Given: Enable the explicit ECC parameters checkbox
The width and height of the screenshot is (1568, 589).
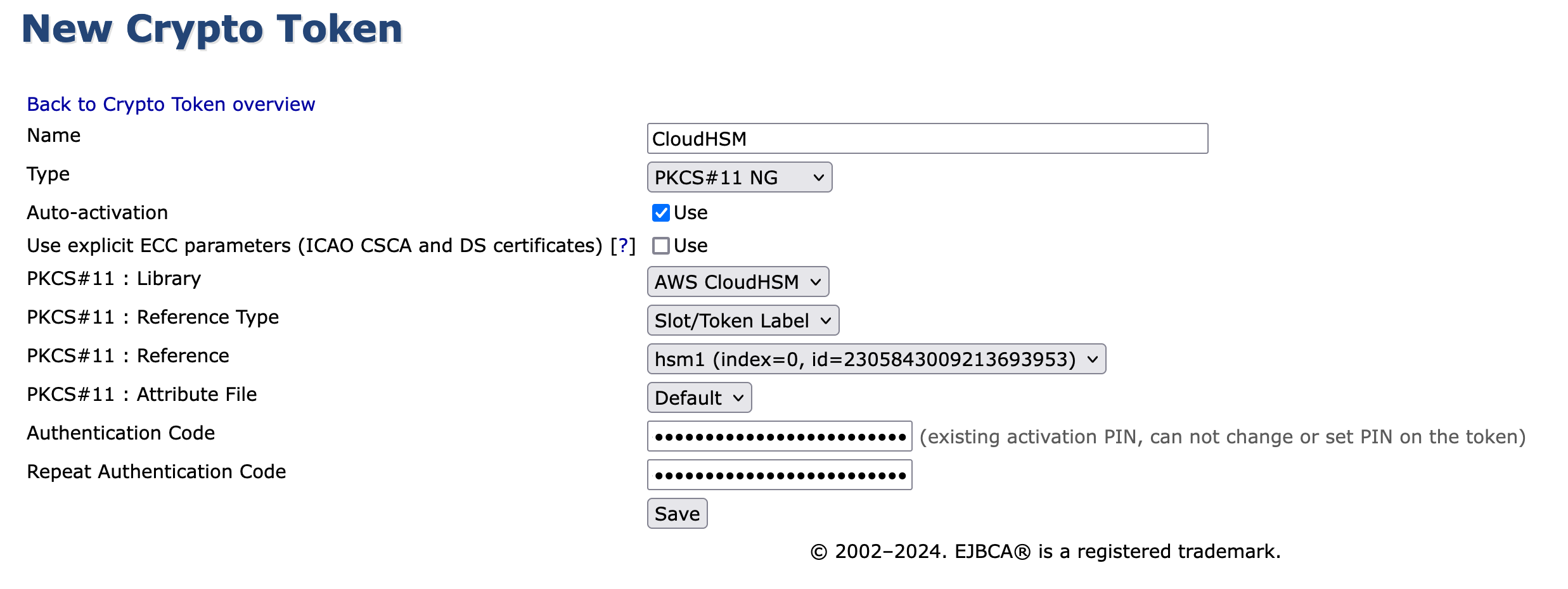Looking at the screenshot, I should 660,246.
